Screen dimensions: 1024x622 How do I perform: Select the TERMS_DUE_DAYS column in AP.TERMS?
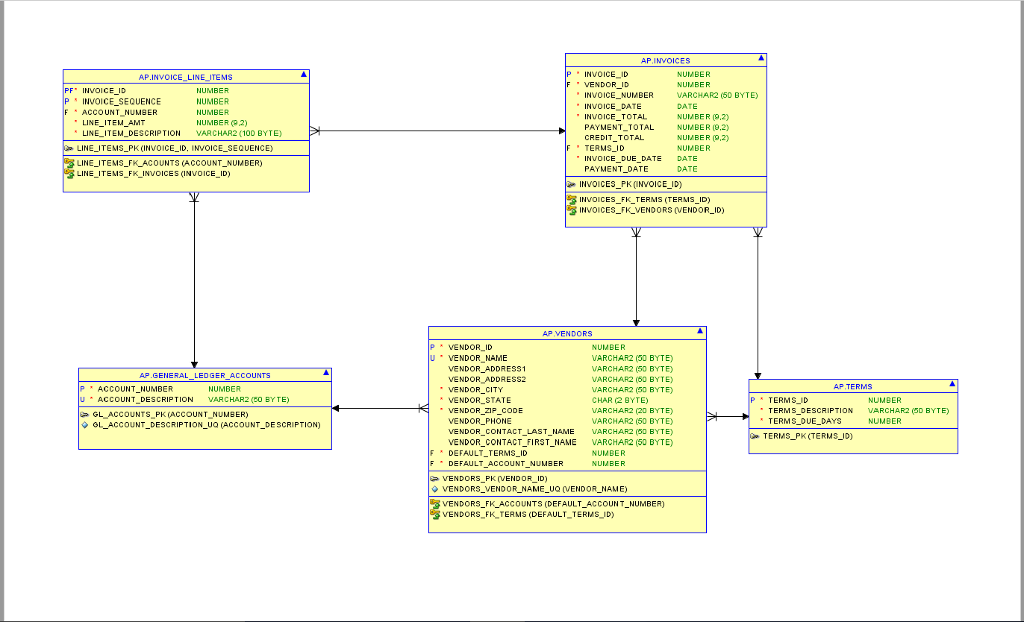[804, 421]
